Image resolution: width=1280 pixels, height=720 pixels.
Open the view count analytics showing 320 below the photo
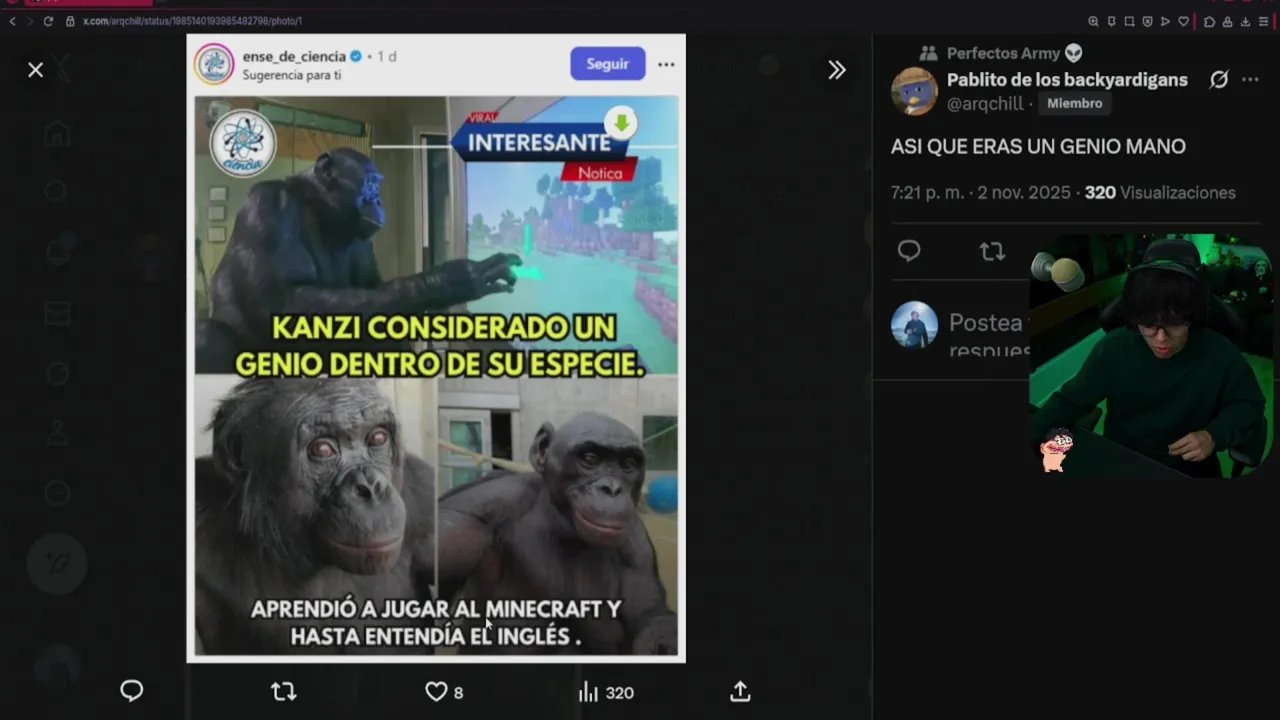[x=606, y=692]
